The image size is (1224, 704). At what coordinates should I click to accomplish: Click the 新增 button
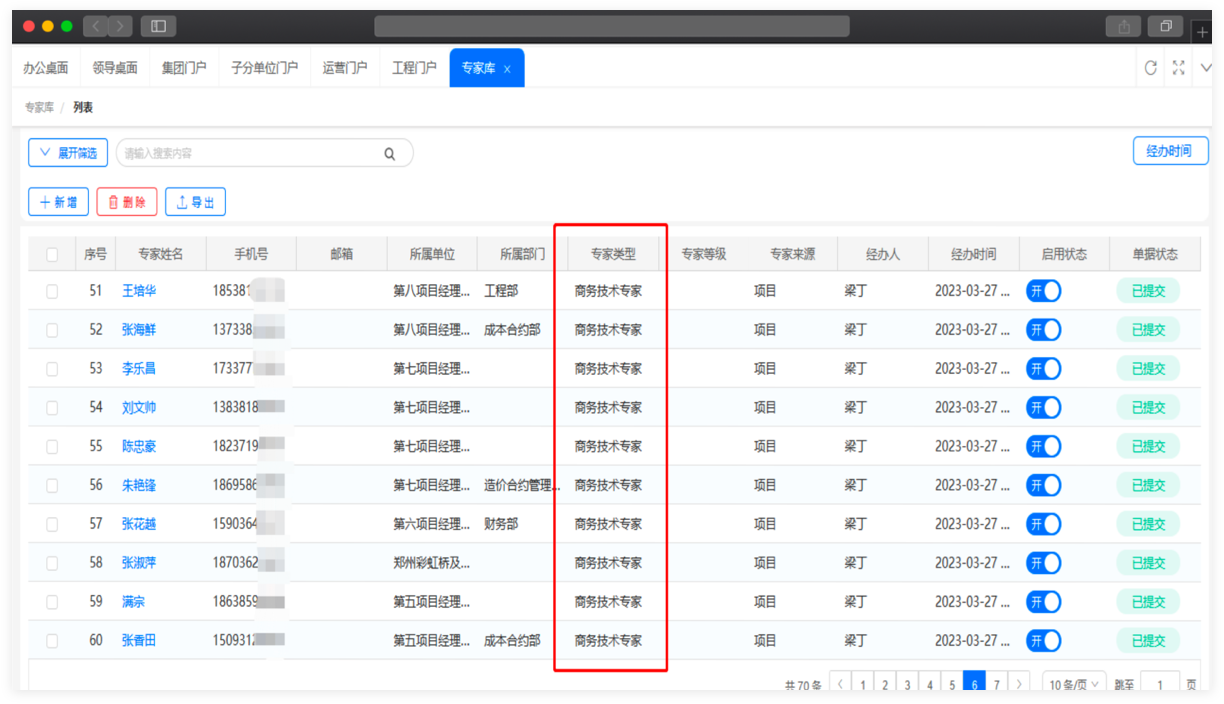(x=58, y=202)
